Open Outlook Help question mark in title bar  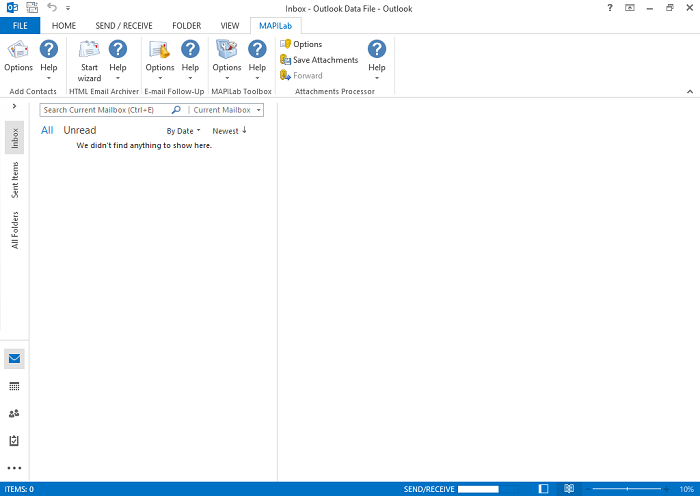pyautogui.click(x=610, y=8)
